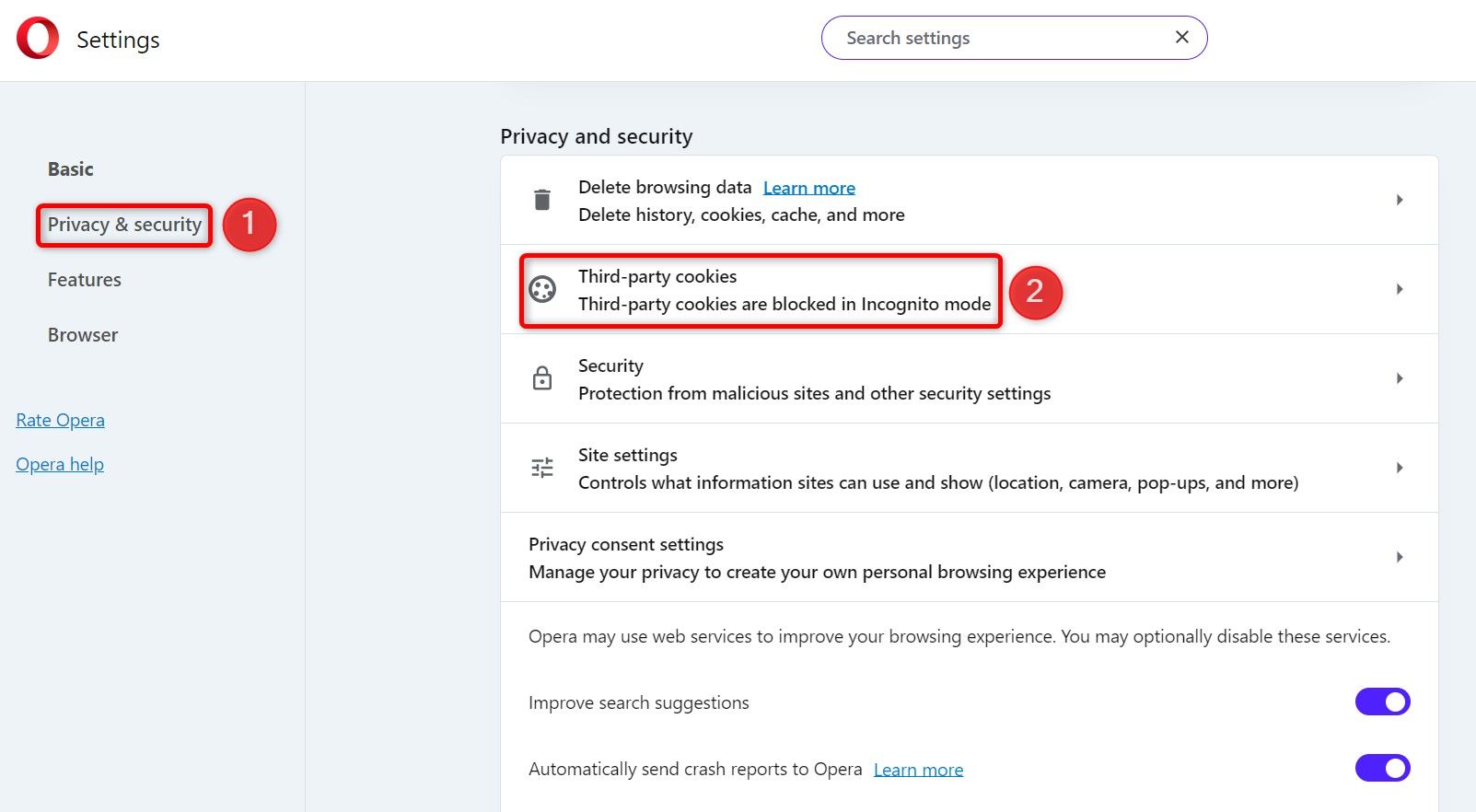Open the Browser sidebar section
Viewport: 1476px width, 812px height.
(x=83, y=335)
